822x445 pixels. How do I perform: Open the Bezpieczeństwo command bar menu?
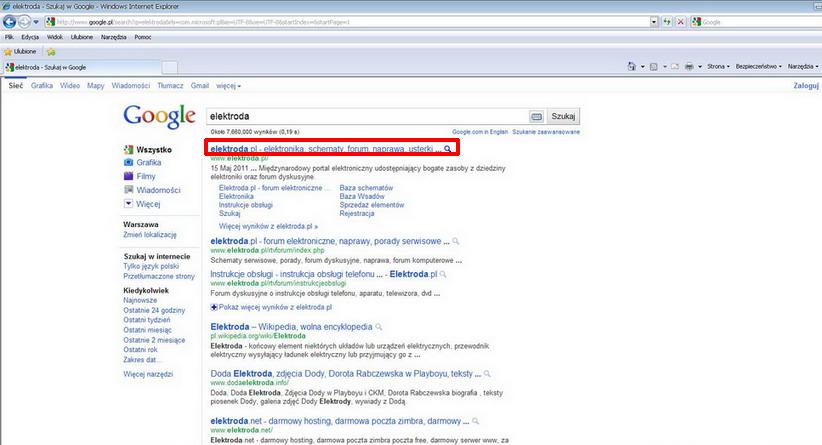pyautogui.click(x=758, y=67)
